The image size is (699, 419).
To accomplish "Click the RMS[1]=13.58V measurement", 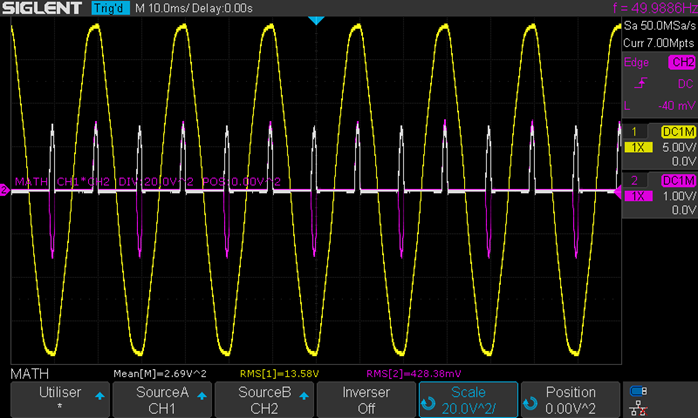I will [280, 374].
